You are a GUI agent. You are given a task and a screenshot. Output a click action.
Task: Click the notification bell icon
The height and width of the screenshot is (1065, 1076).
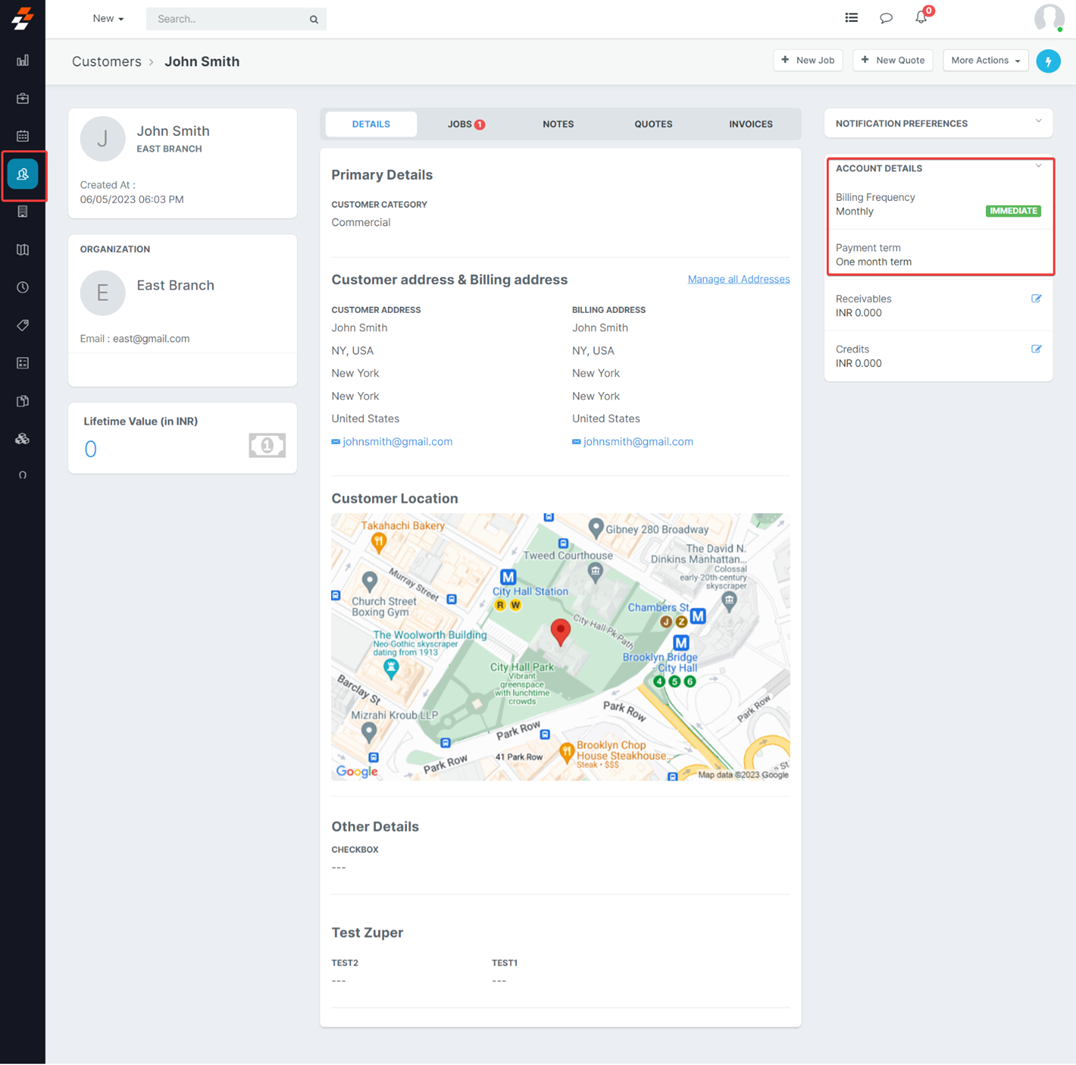point(921,18)
